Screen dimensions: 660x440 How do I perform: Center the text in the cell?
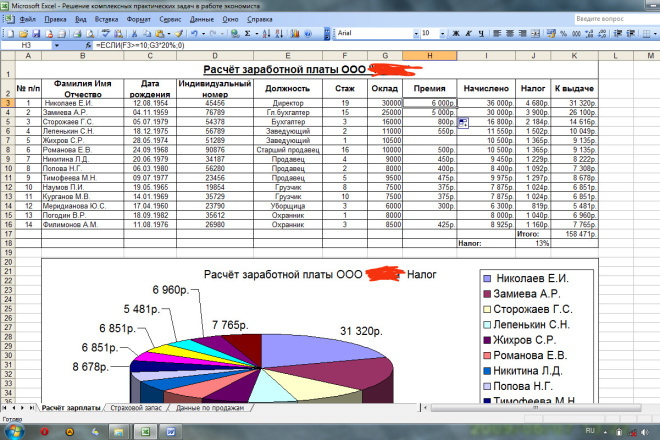(x=510, y=33)
